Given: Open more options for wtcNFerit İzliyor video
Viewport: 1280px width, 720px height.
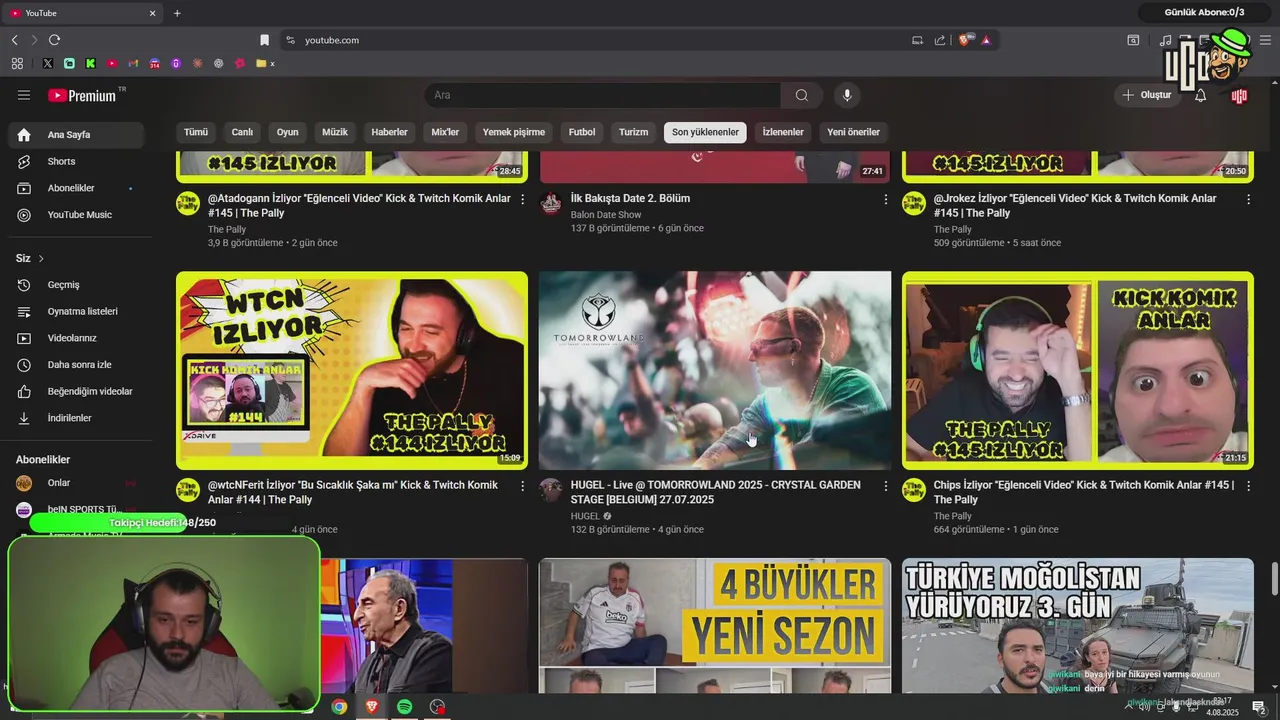Looking at the screenshot, I should (522, 486).
